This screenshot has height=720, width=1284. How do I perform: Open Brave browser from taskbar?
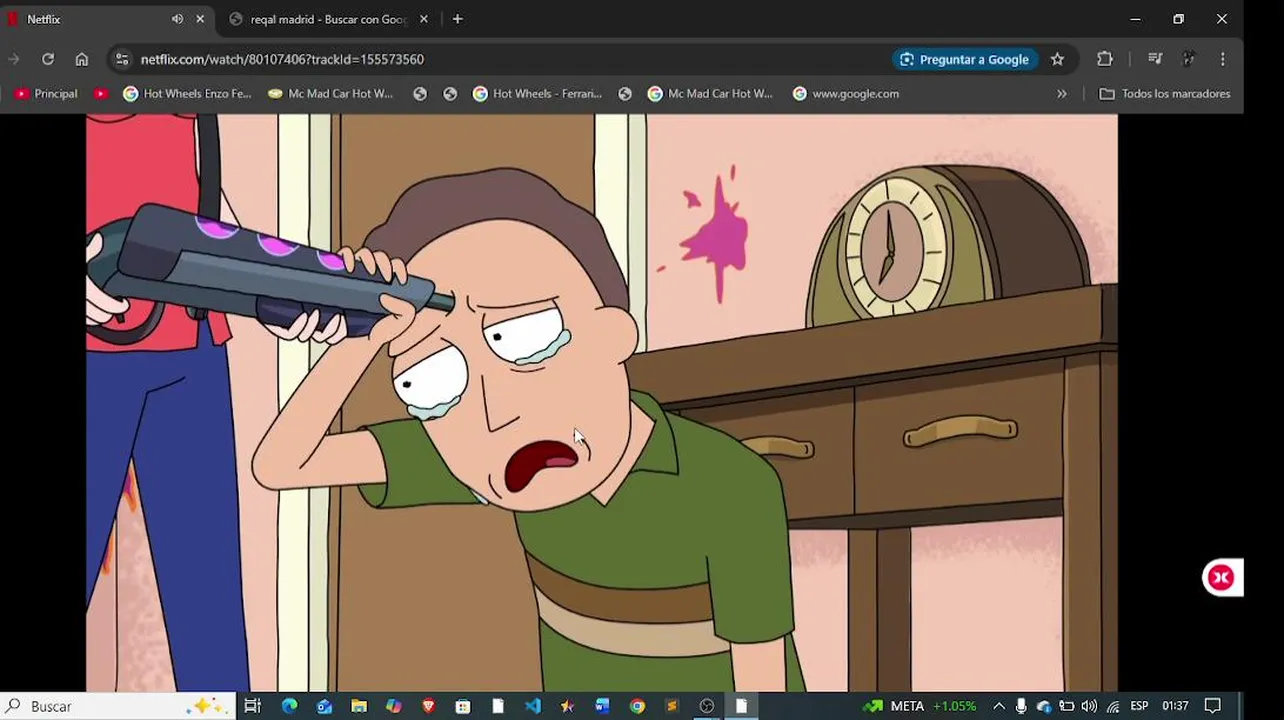coord(428,706)
